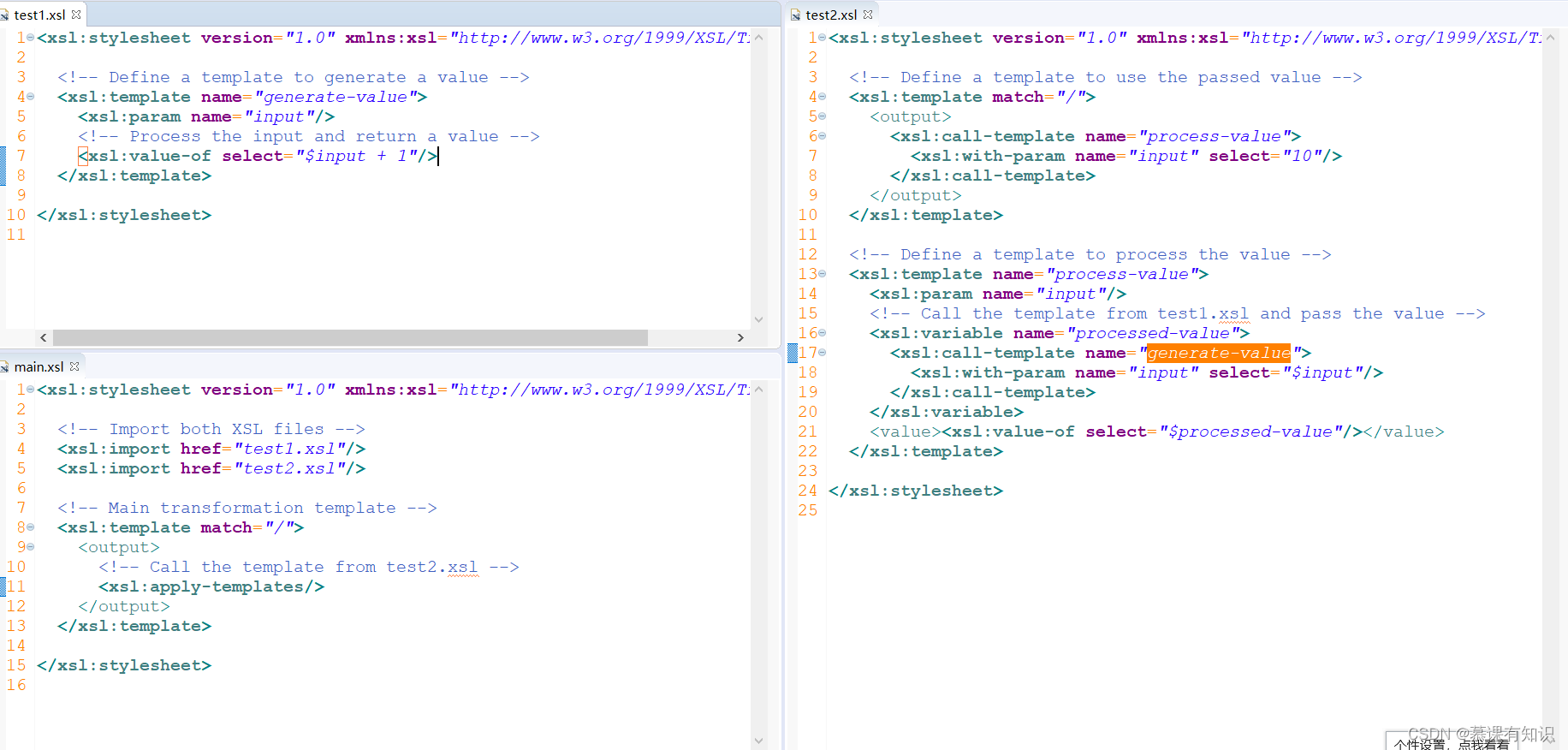This screenshot has width=1568, height=750.
Task: Switch to the test1.xsl tab
Action: pyautogui.click(x=39, y=15)
